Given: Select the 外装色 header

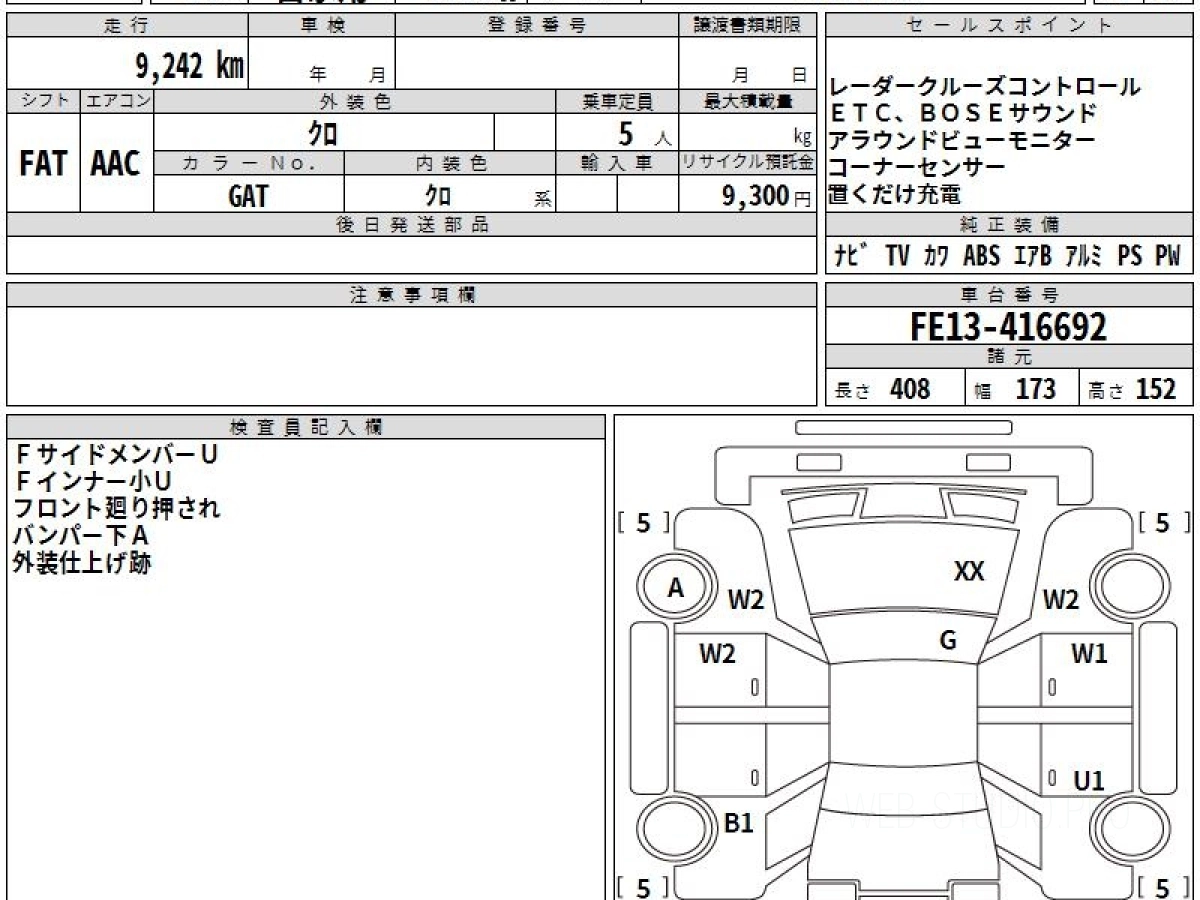Looking at the screenshot, I should pyautogui.click(x=355, y=101).
